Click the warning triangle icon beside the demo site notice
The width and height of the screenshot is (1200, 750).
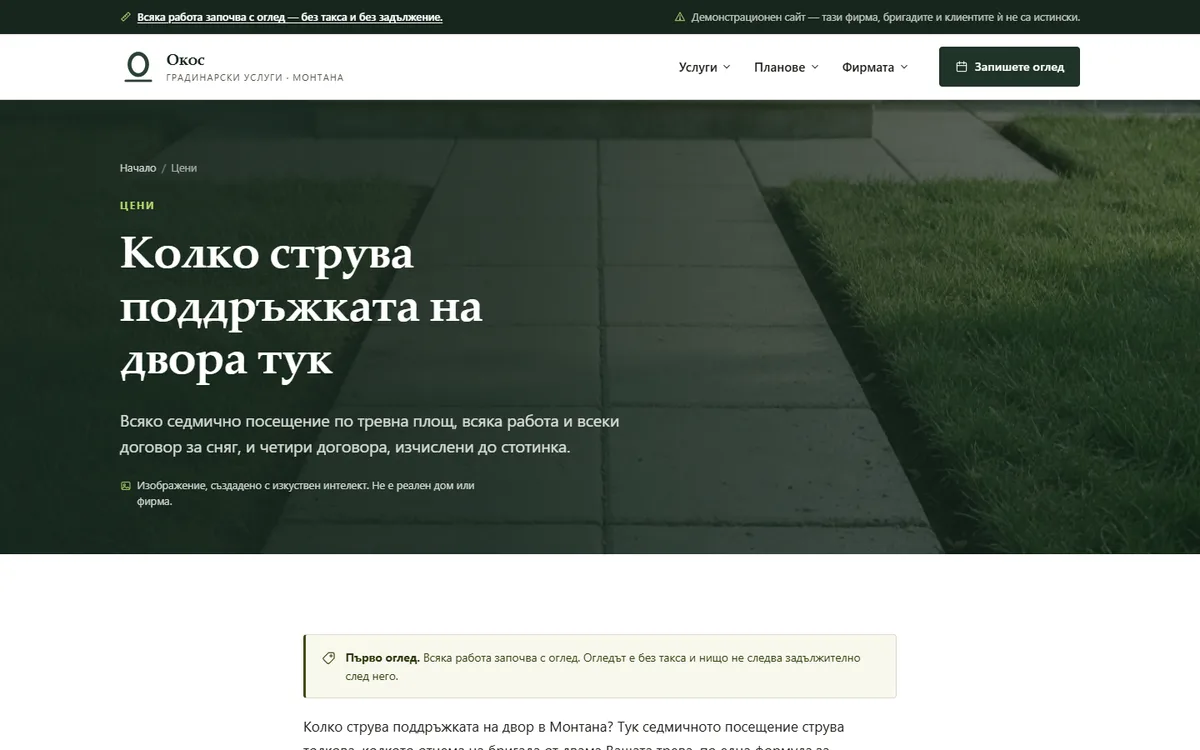(x=680, y=17)
